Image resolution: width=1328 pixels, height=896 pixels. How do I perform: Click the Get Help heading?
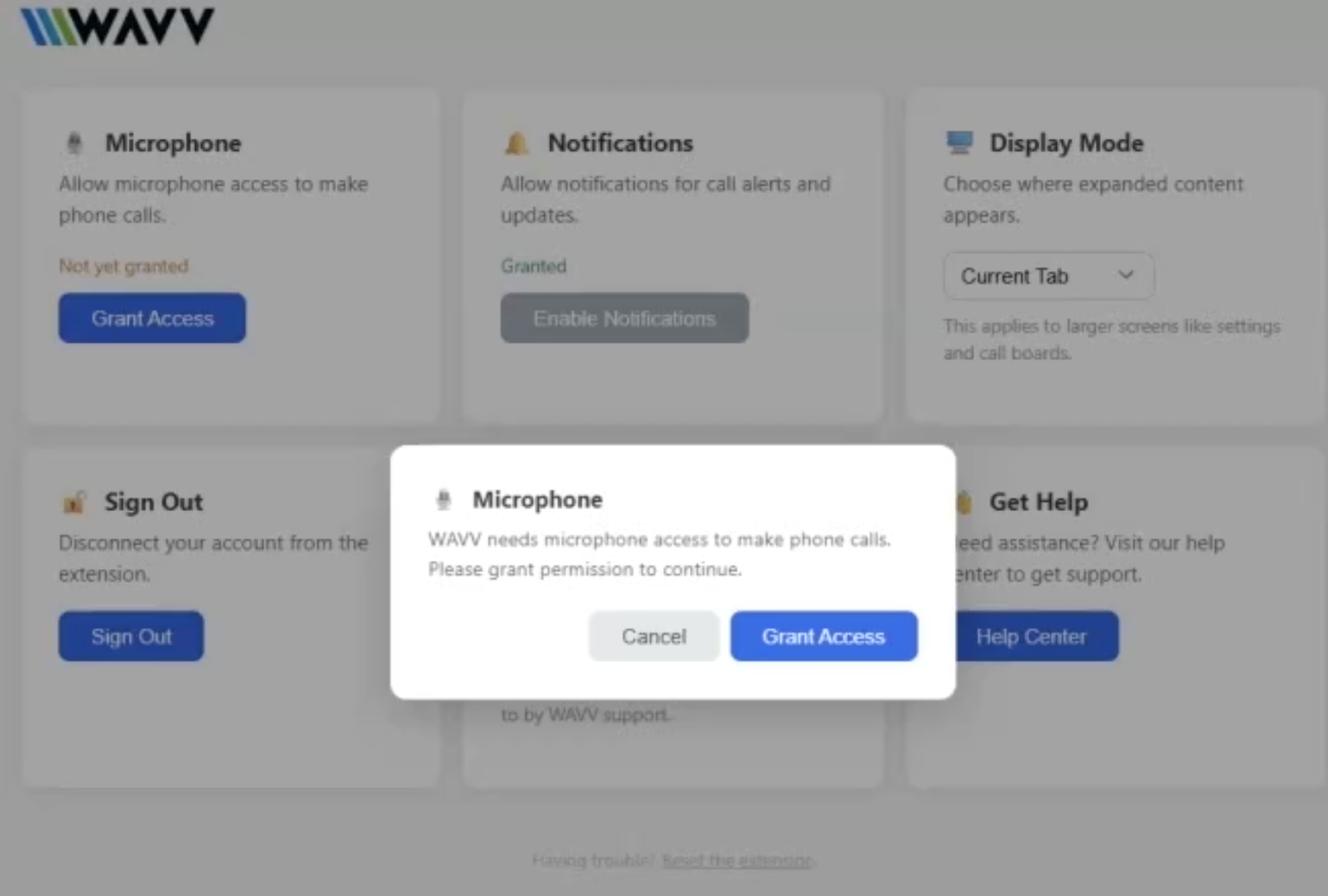[x=1039, y=502]
